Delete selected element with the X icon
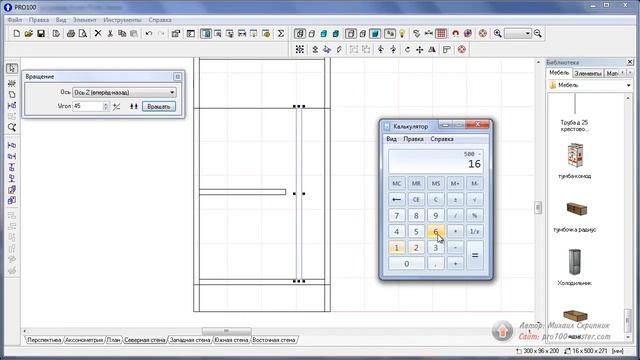The width and height of the screenshot is (640, 360). (98, 33)
